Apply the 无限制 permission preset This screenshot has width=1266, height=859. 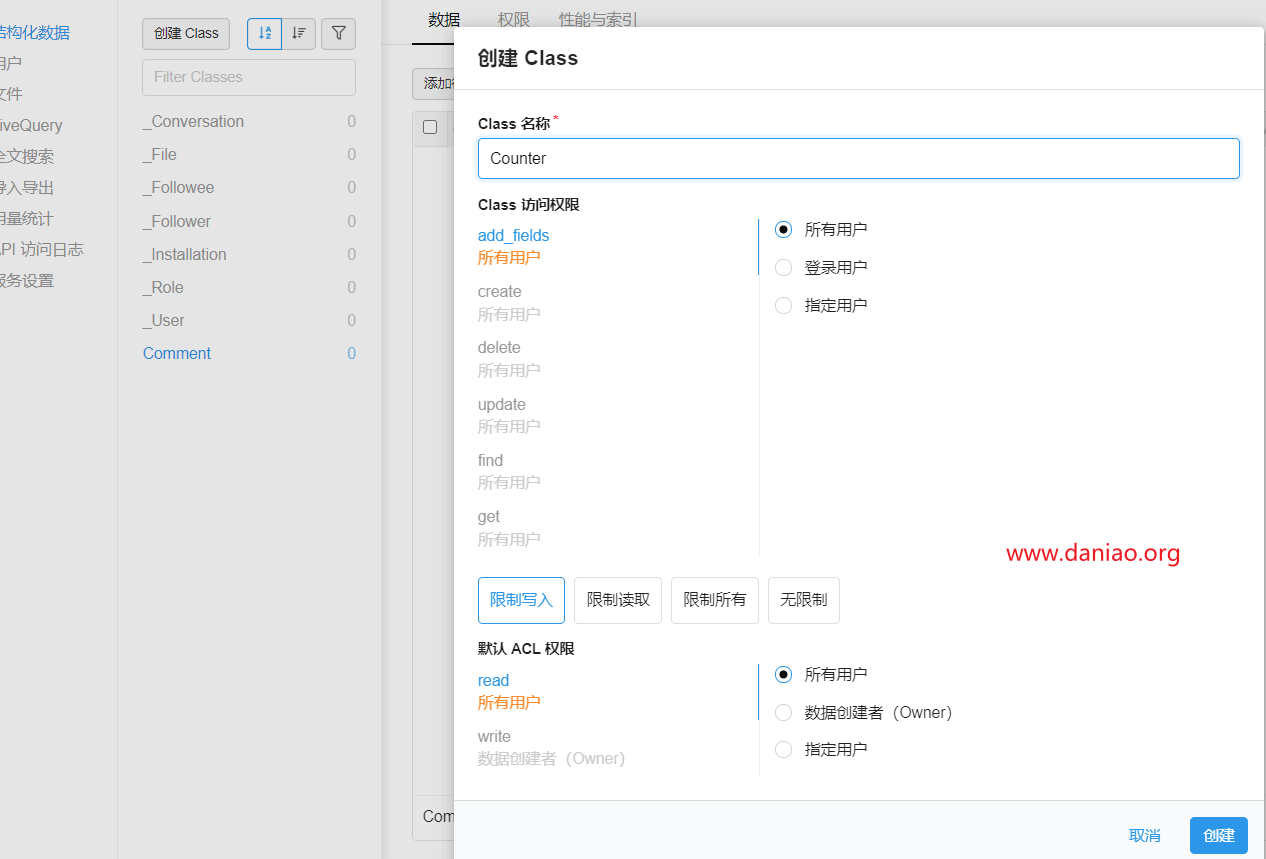803,600
